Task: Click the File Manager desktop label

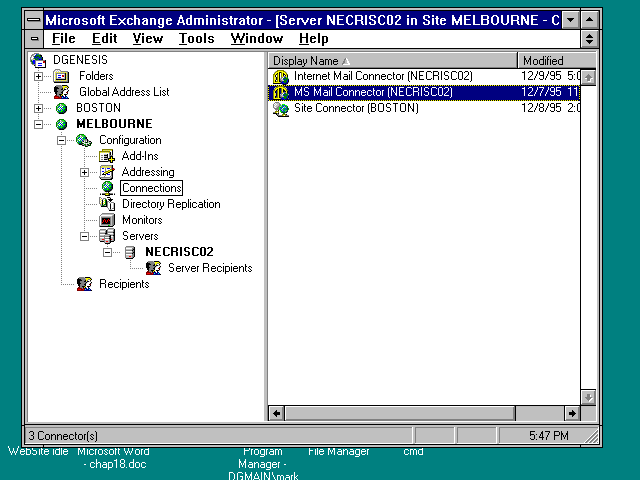Action: coord(338,451)
